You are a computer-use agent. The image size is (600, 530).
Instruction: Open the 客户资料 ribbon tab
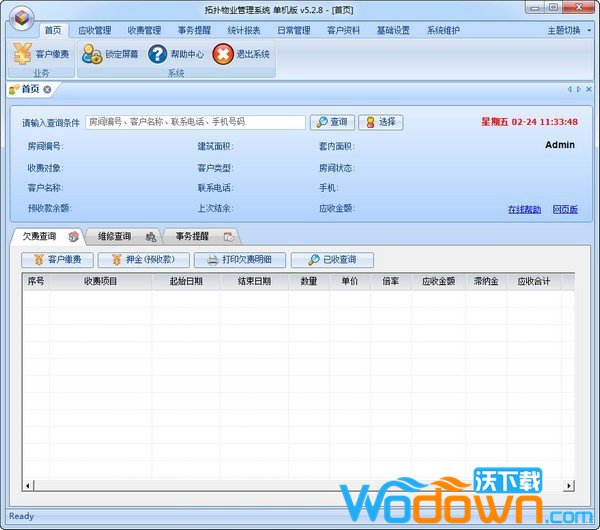343,30
